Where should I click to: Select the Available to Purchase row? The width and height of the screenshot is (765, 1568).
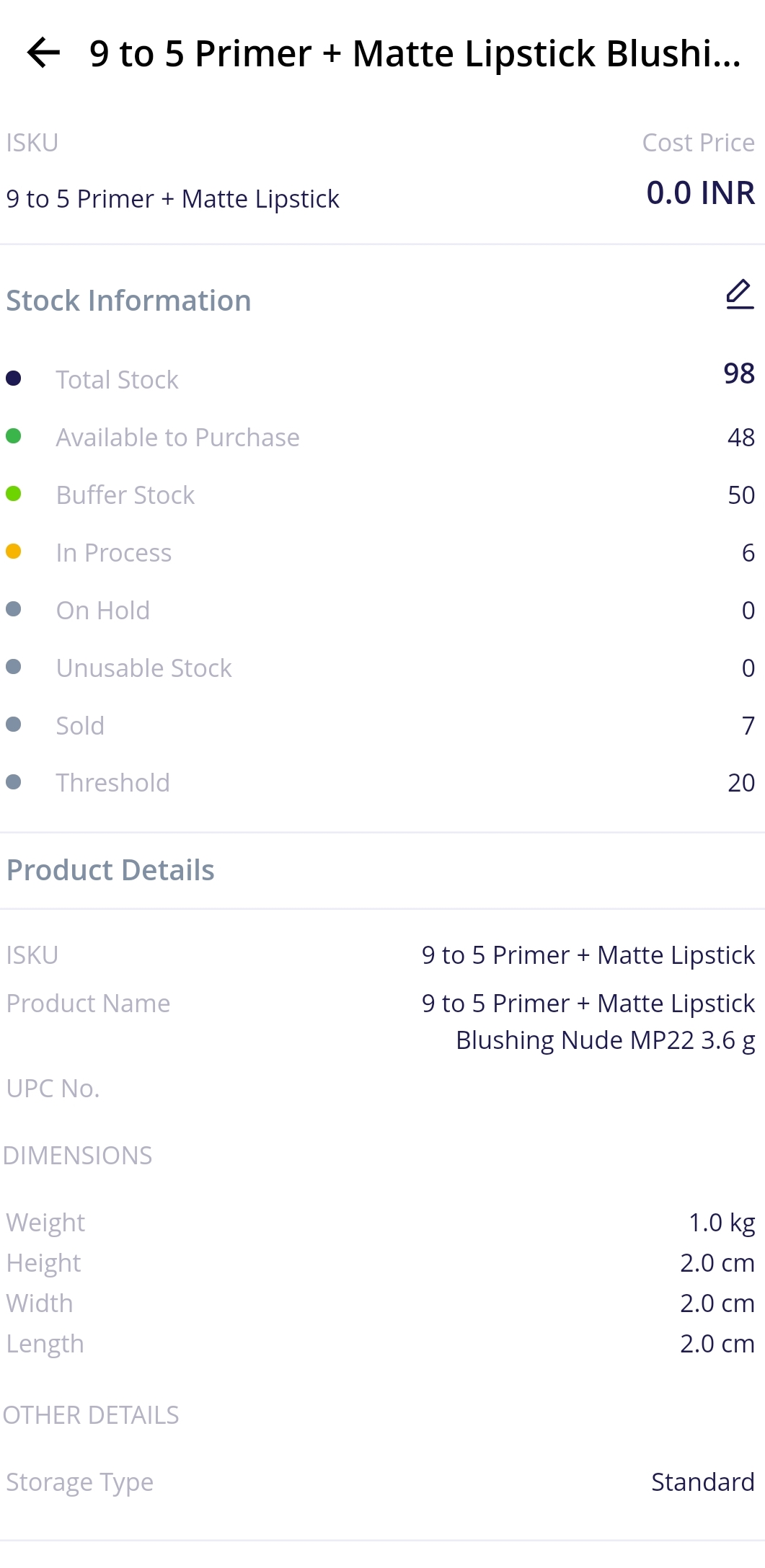(x=382, y=437)
